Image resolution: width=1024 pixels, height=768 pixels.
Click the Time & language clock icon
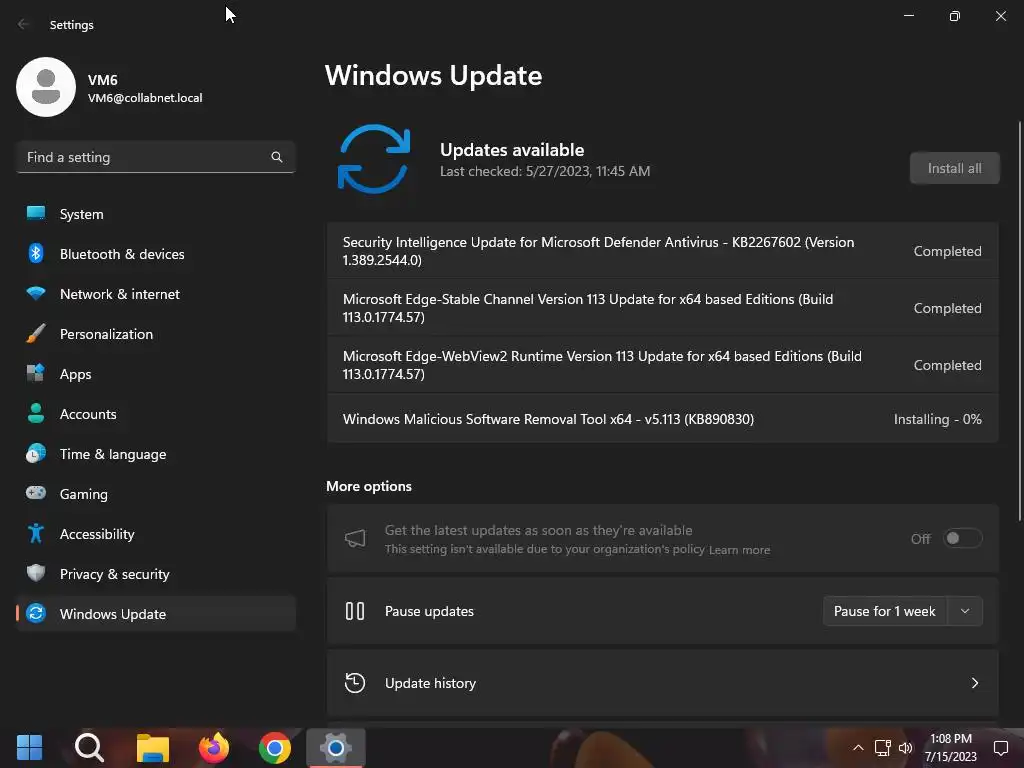coord(36,453)
